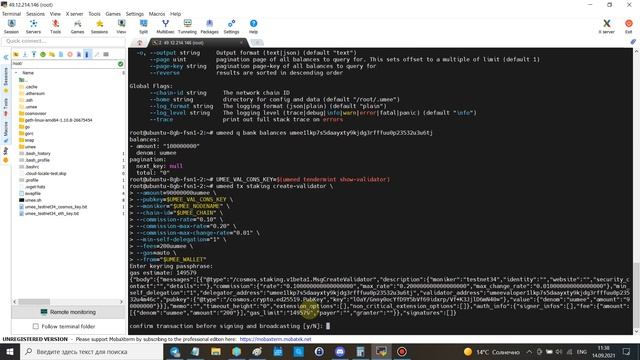Open Telegram from the taskbar
This screenshot has width=640, height=360.
coord(175,351)
